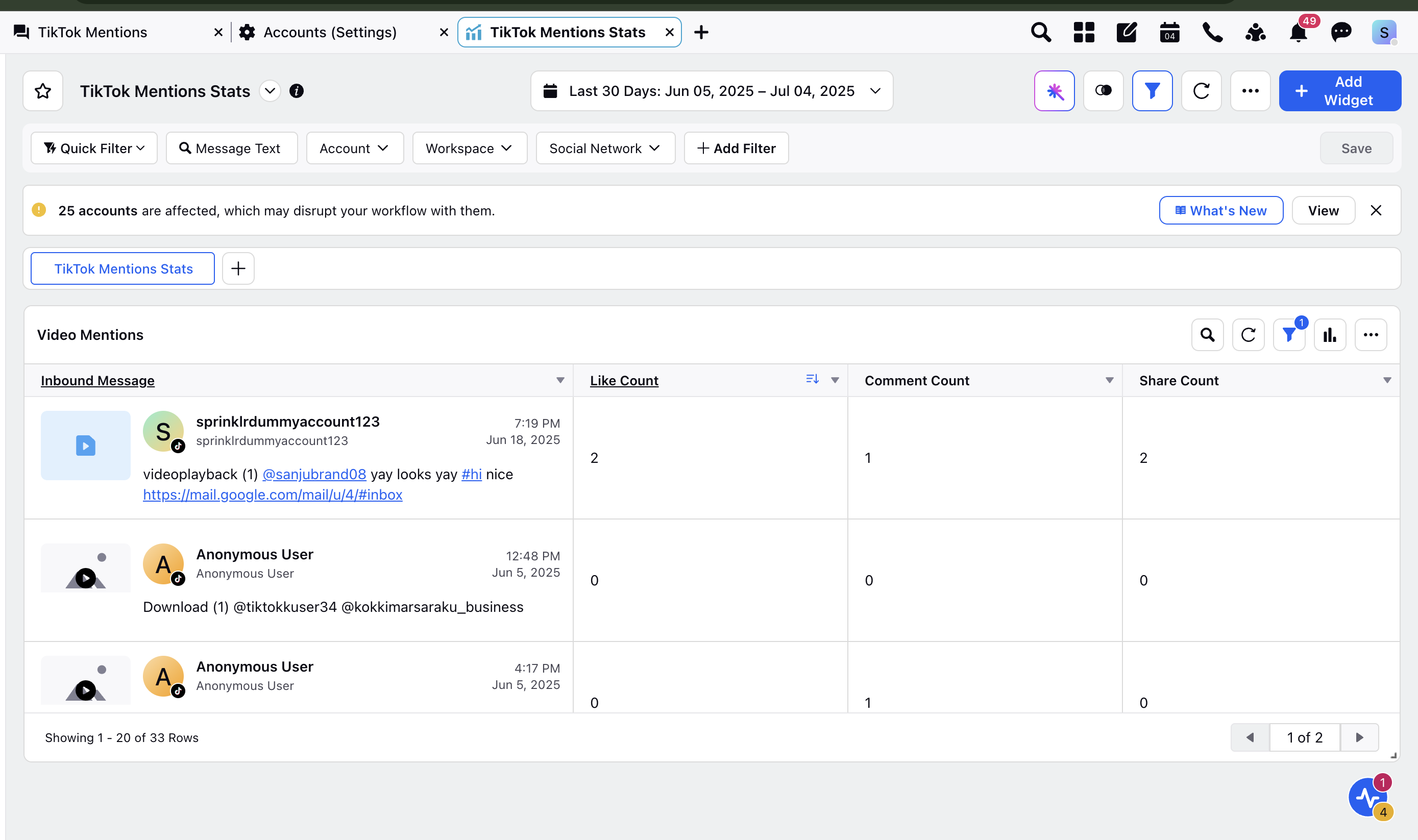Open the Quick Filter dropdown

[94, 149]
